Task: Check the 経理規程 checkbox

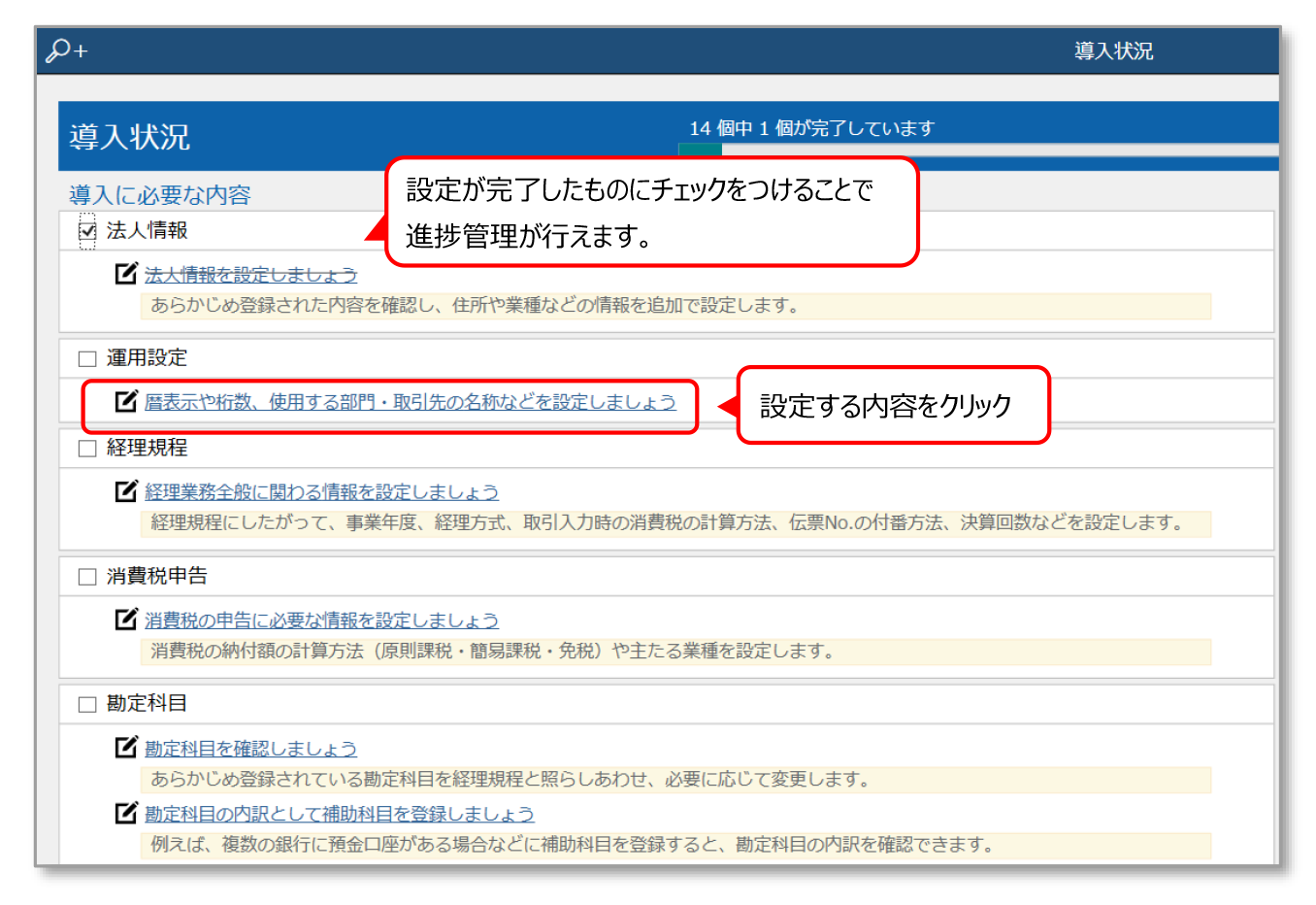Action: [x=87, y=449]
